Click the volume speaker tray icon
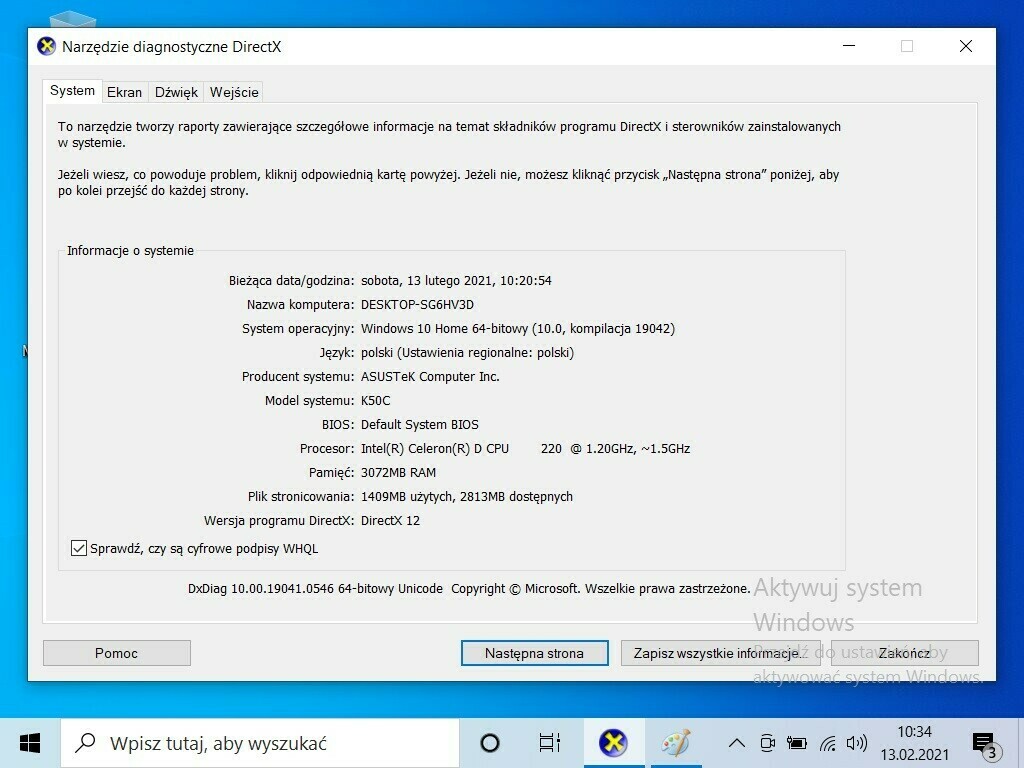 [x=856, y=743]
